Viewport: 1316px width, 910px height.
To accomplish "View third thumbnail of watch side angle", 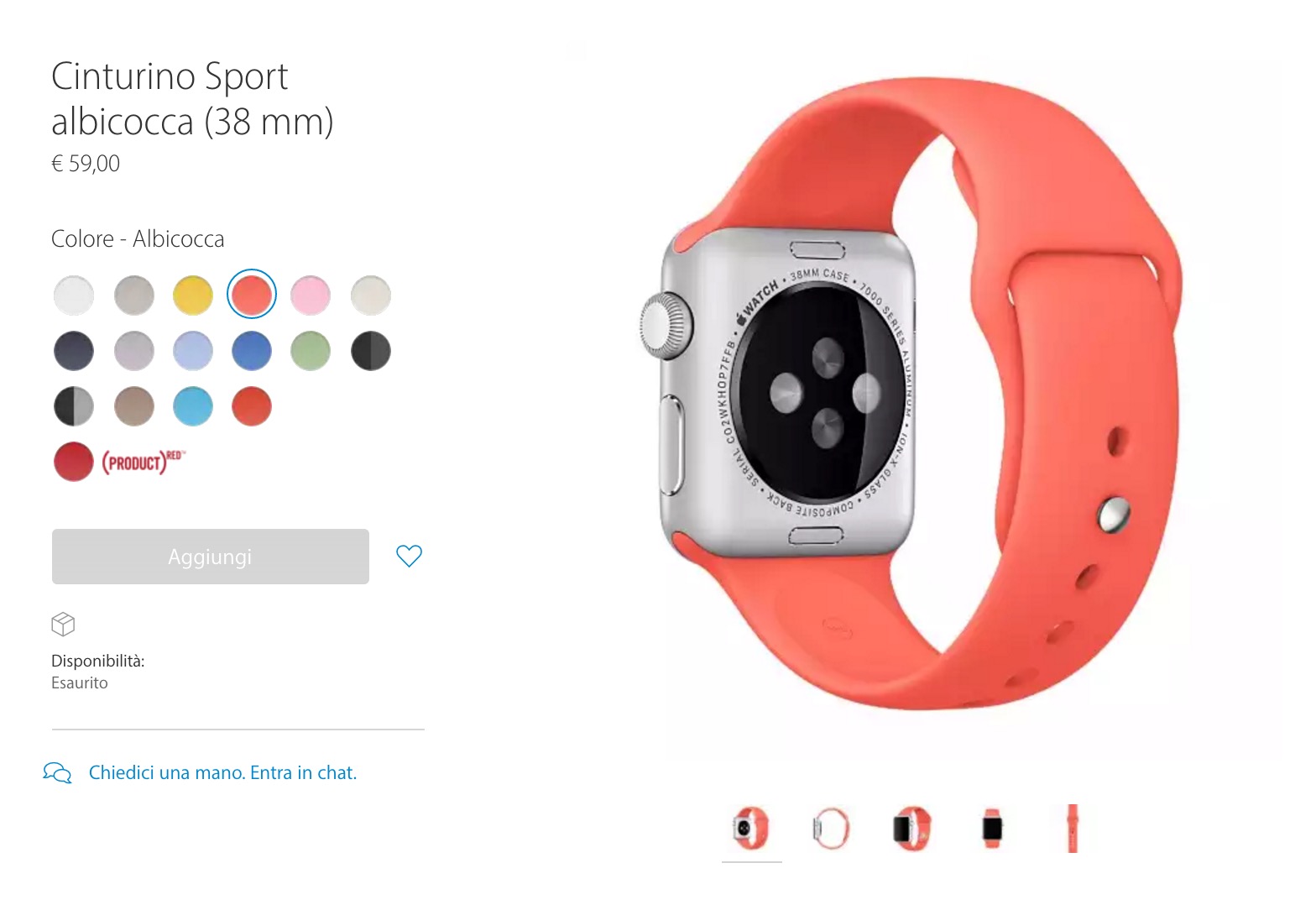I will tap(911, 829).
